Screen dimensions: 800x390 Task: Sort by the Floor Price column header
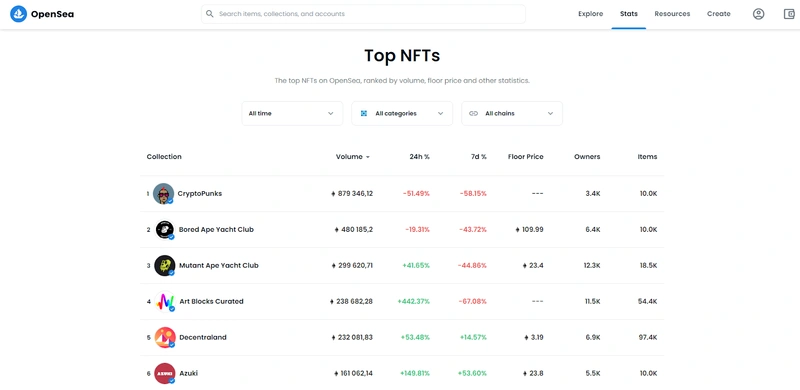[526, 157]
